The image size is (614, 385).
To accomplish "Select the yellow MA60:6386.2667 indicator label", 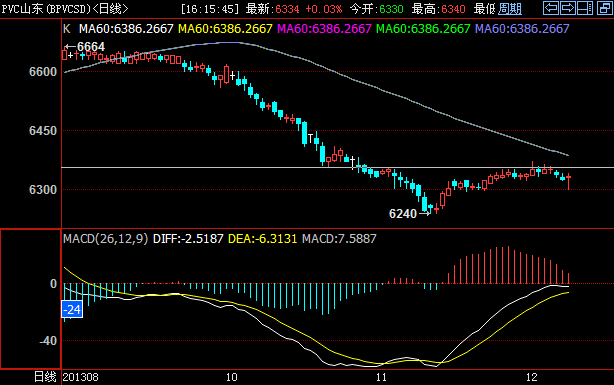I will [x=225, y=29].
